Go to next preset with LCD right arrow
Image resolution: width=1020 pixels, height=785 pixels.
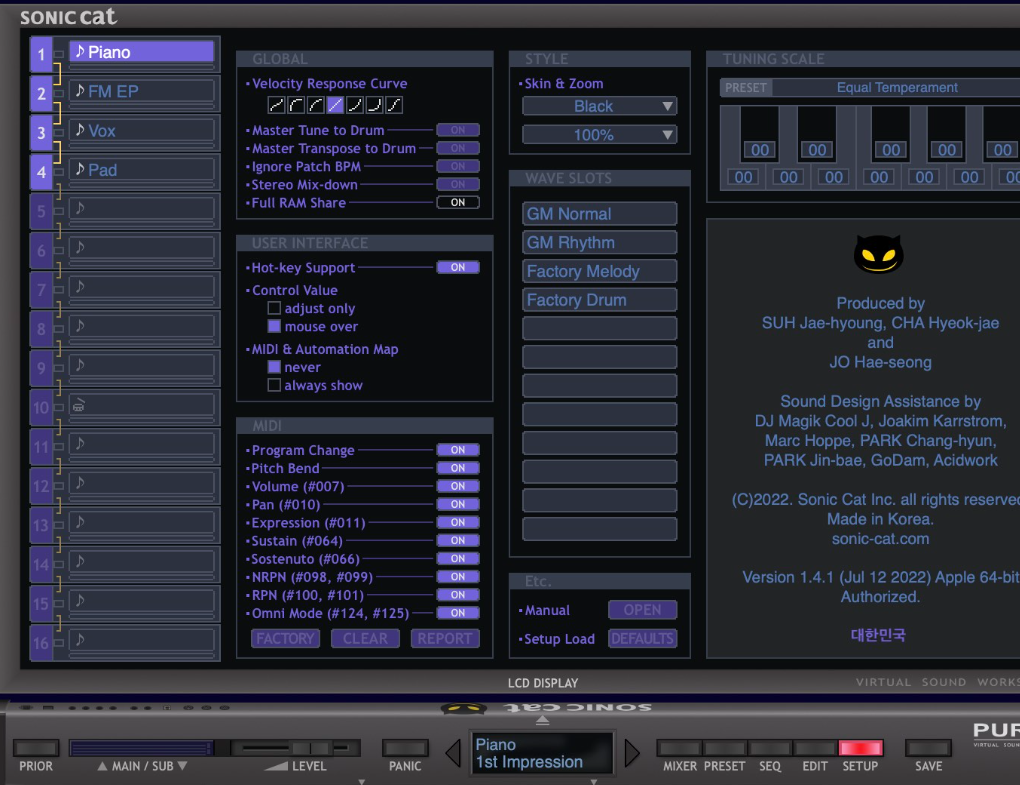click(632, 753)
